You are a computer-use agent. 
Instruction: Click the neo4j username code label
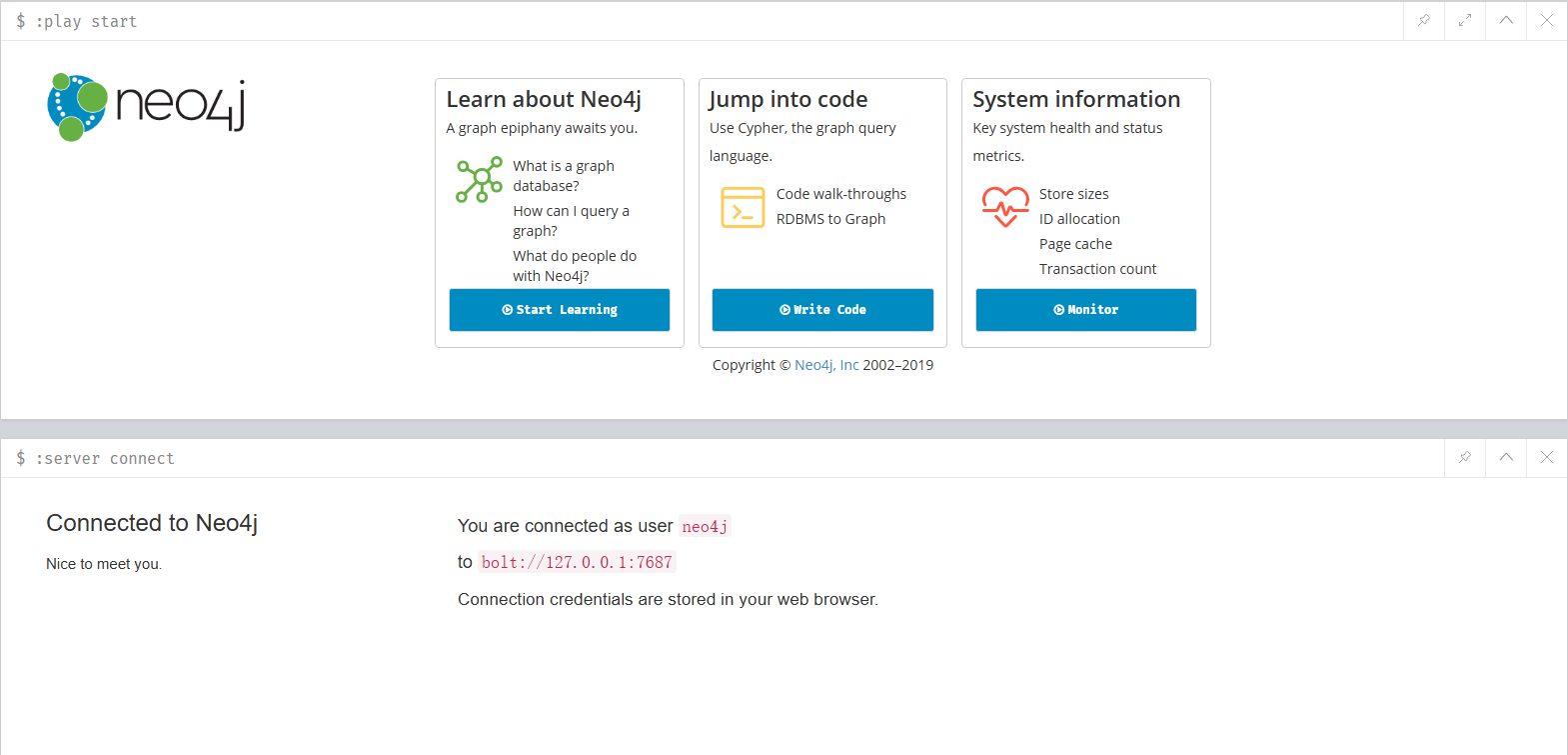coord(705,526)
